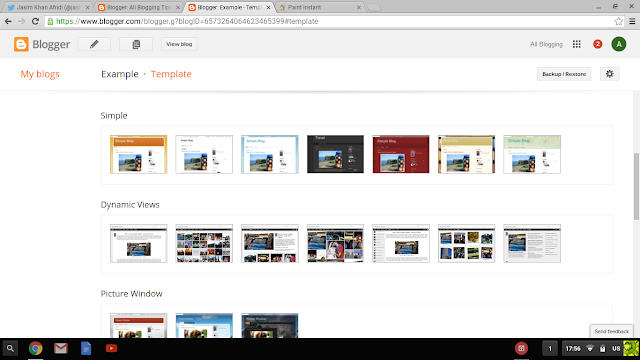Open the Google apps grid icon
The image size is (640, 360).
[576, 44]
